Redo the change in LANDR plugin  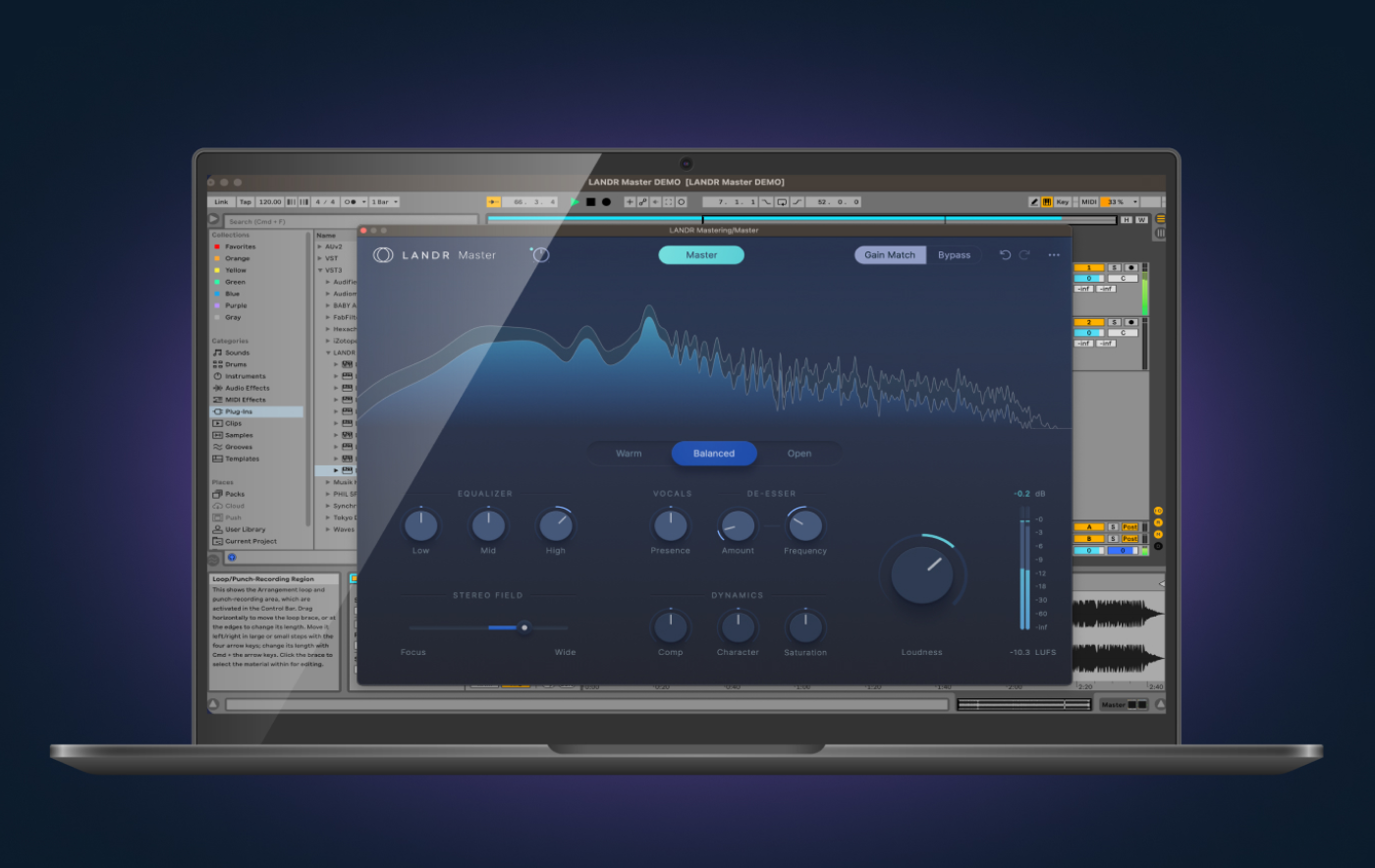(1024, 255)
